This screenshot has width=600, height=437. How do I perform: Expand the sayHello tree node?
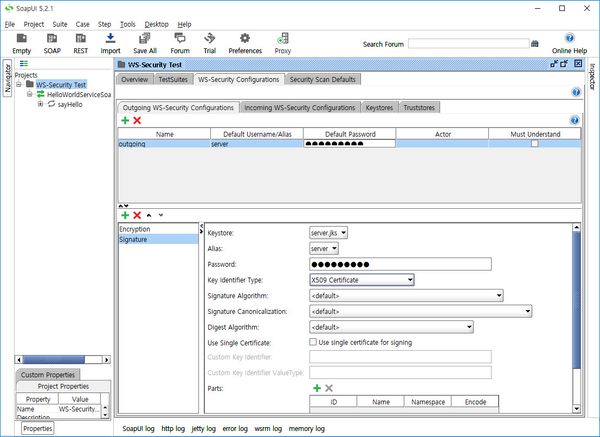point(40,104)
